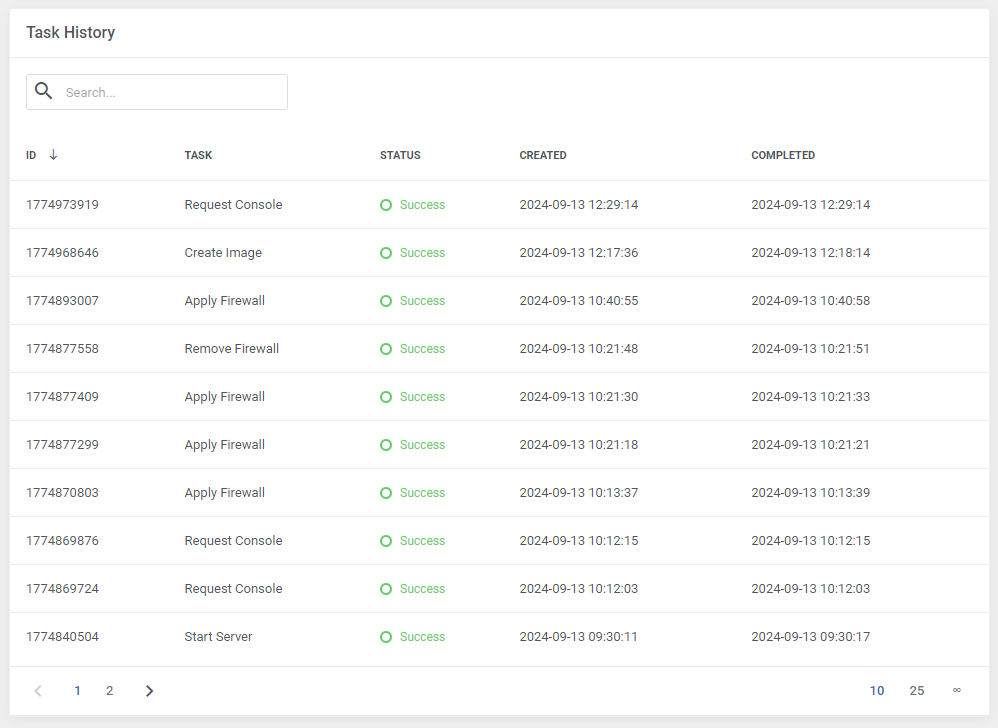Click created time 2024-09-13 10:21:48
Screen dimensions: 998x728
(x=579, y=349)
